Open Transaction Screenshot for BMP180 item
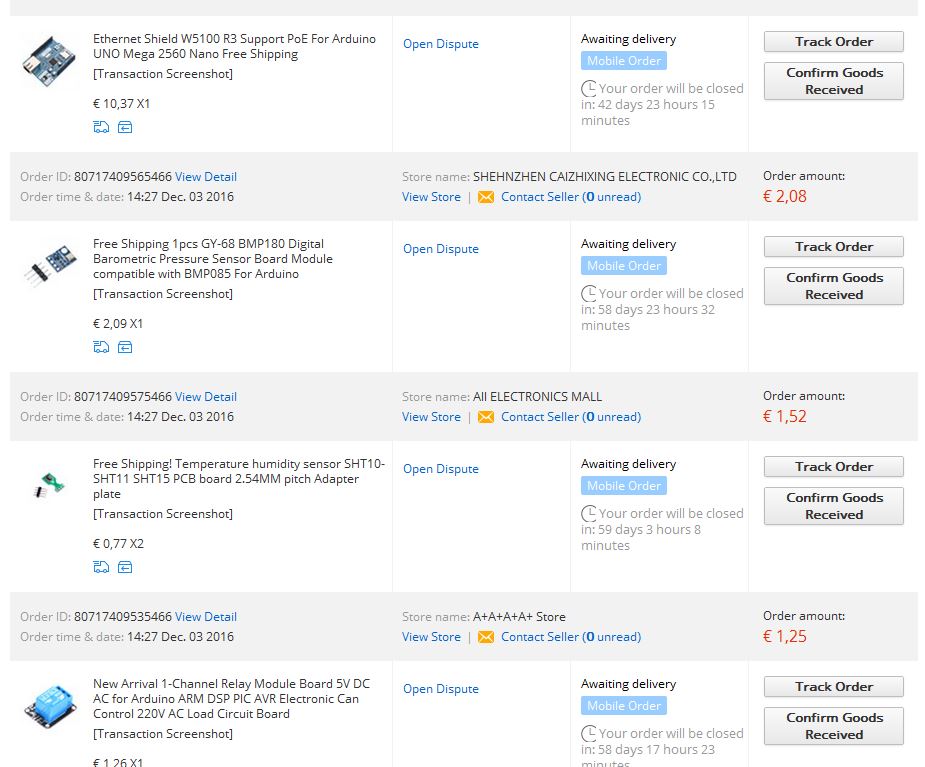The image size is (925, 767). (x=163, y=294)
